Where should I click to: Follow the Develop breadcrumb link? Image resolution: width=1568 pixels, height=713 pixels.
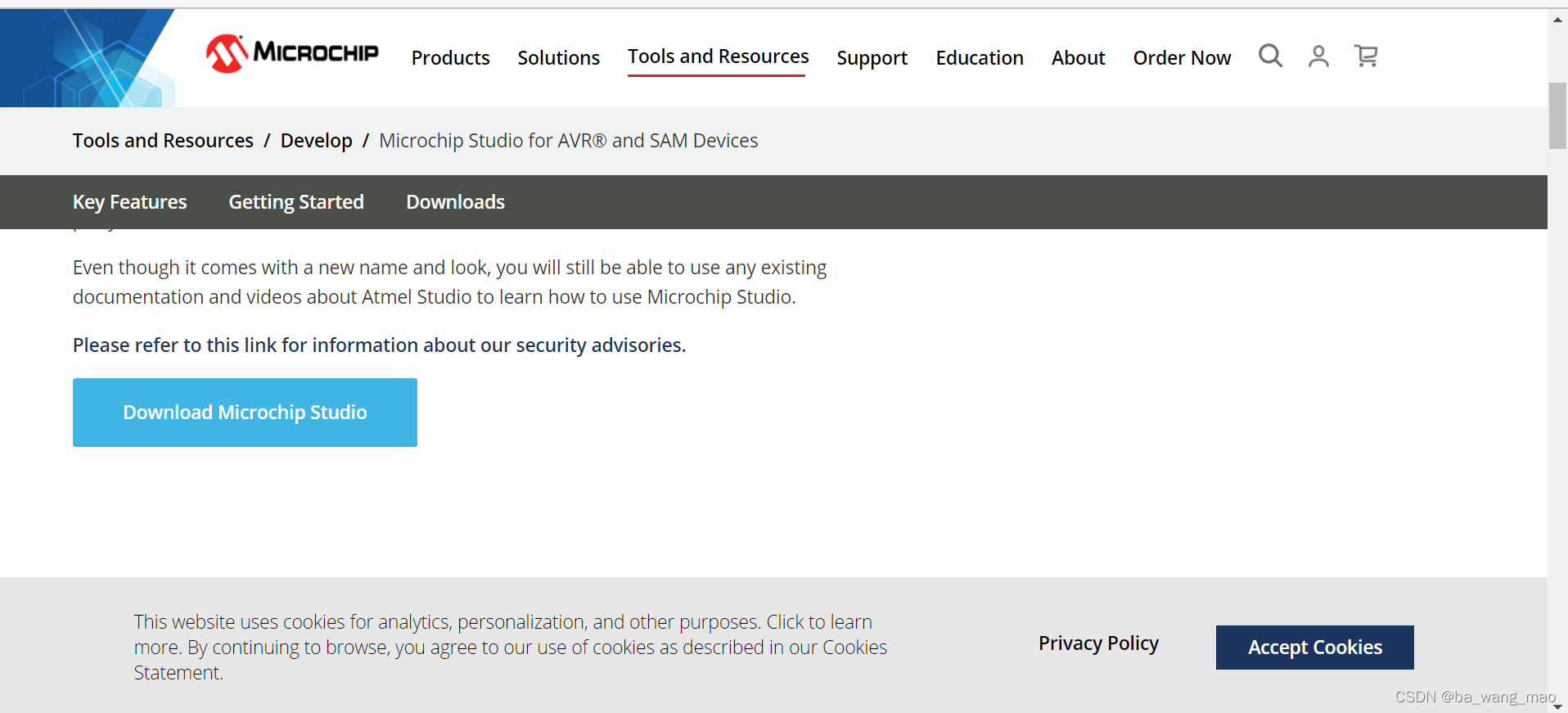(317, 141)
